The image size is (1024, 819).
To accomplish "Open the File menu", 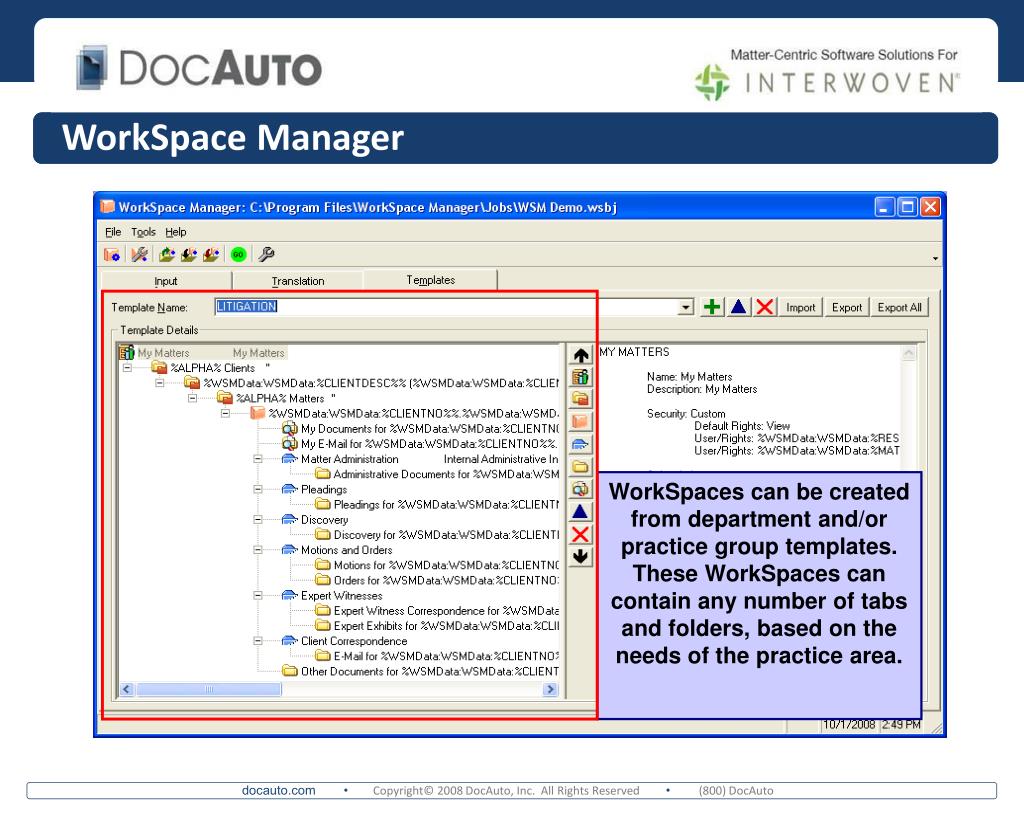I will coord(113,232).
